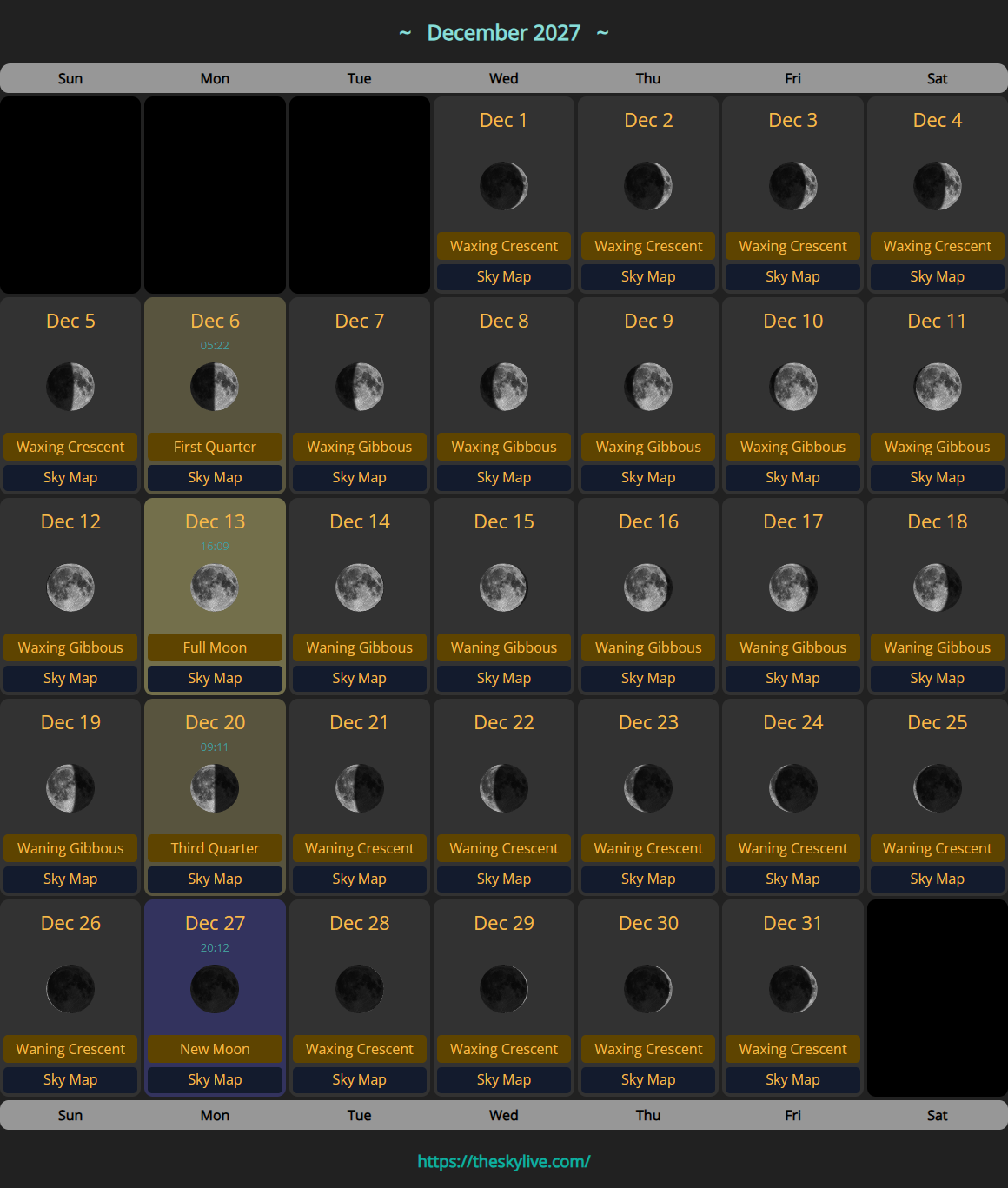Click the Dec 13 Full Moon image
This screenshot has width=1008, height=1188.
click(215, 587)
